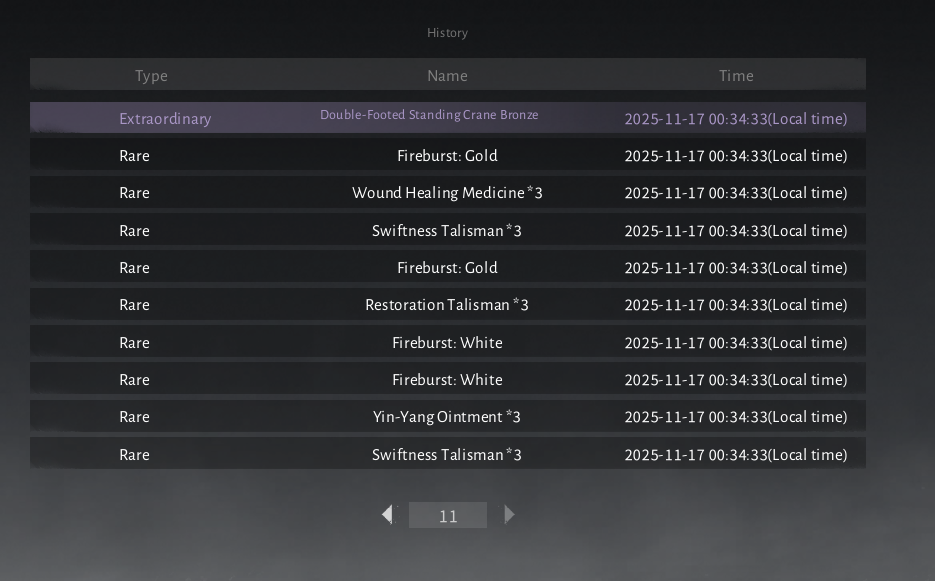
Task: Go to the previous history page arrow
Action: (x=388, y=515)
